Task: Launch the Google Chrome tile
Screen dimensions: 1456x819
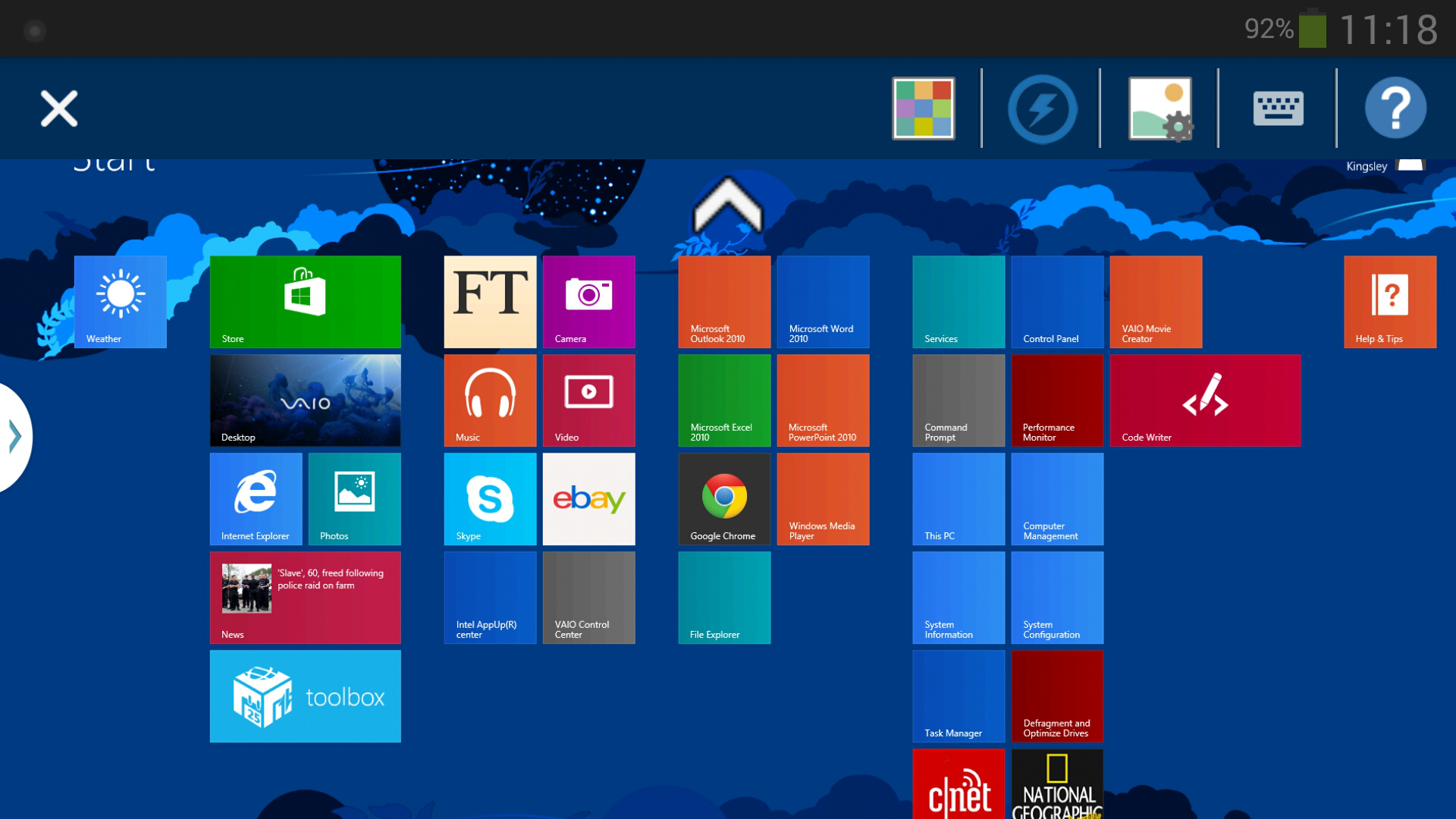Action: 724,499
